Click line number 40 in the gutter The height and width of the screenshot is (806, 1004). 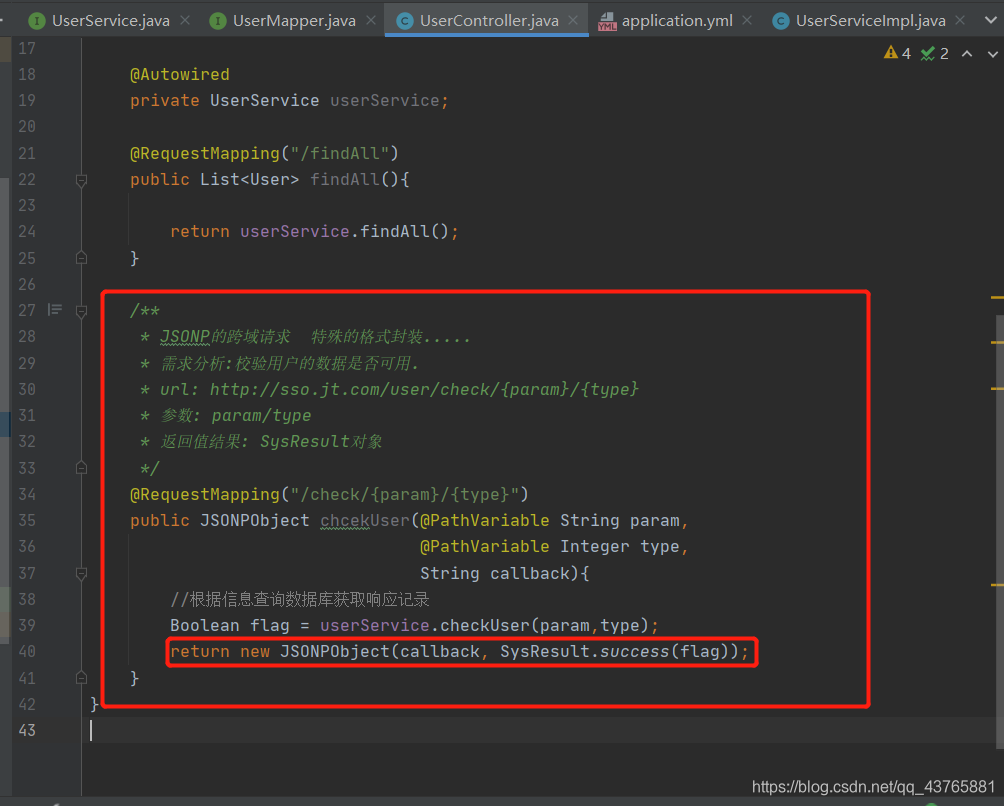[x=27, y=652]
